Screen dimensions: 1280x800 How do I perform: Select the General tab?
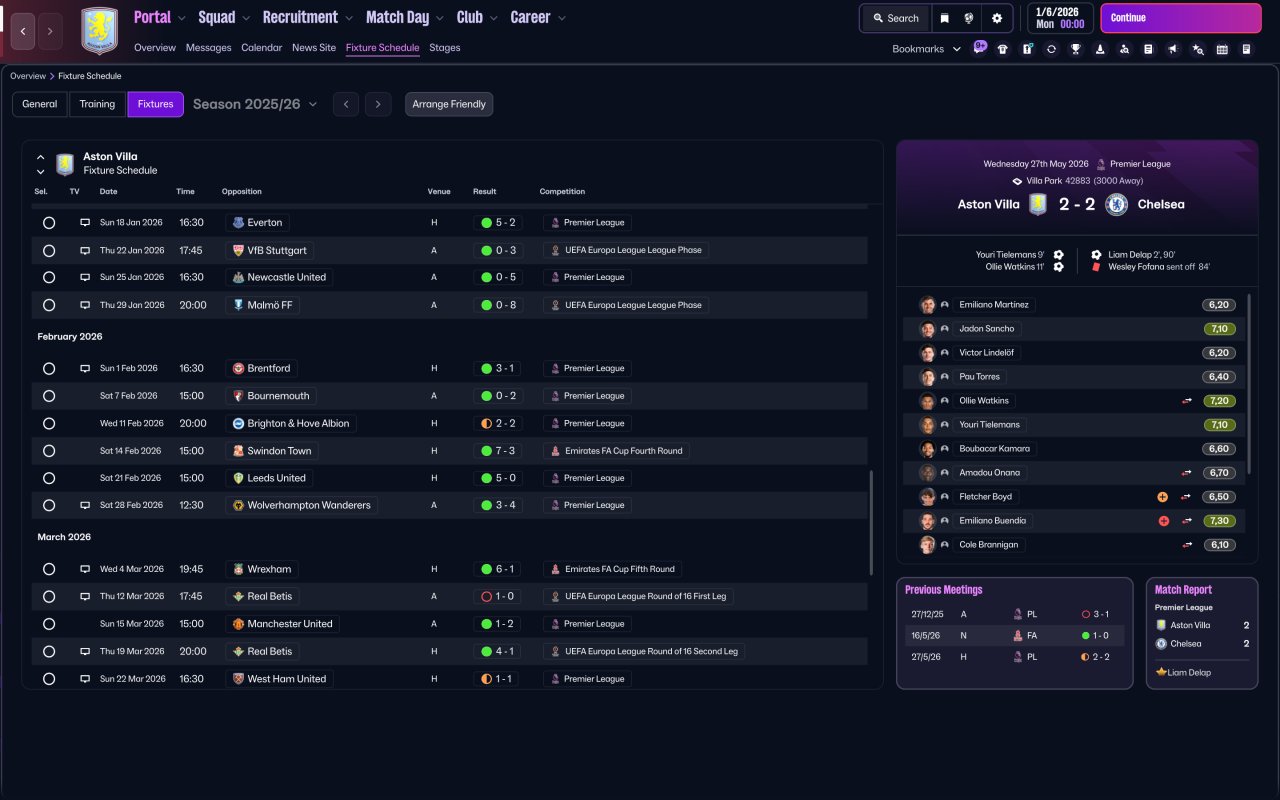coord(40,104)
